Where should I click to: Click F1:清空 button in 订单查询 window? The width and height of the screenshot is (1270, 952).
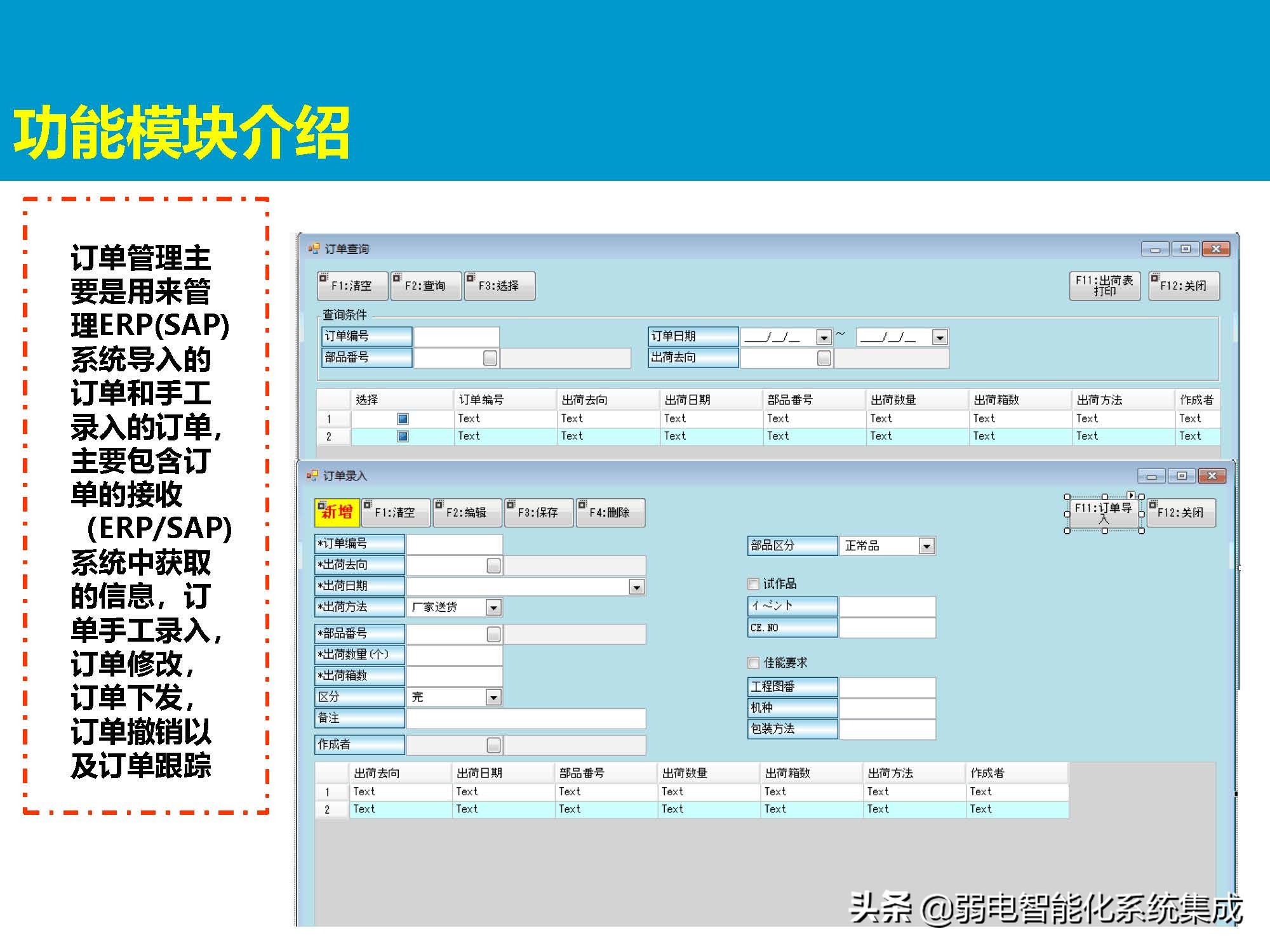(352, 286)
